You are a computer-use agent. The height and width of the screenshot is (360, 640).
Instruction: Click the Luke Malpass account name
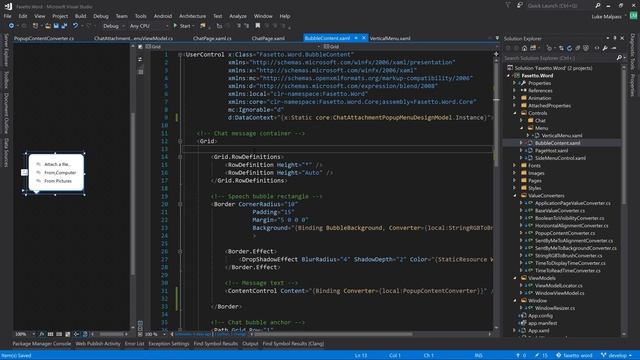(607, 17)
